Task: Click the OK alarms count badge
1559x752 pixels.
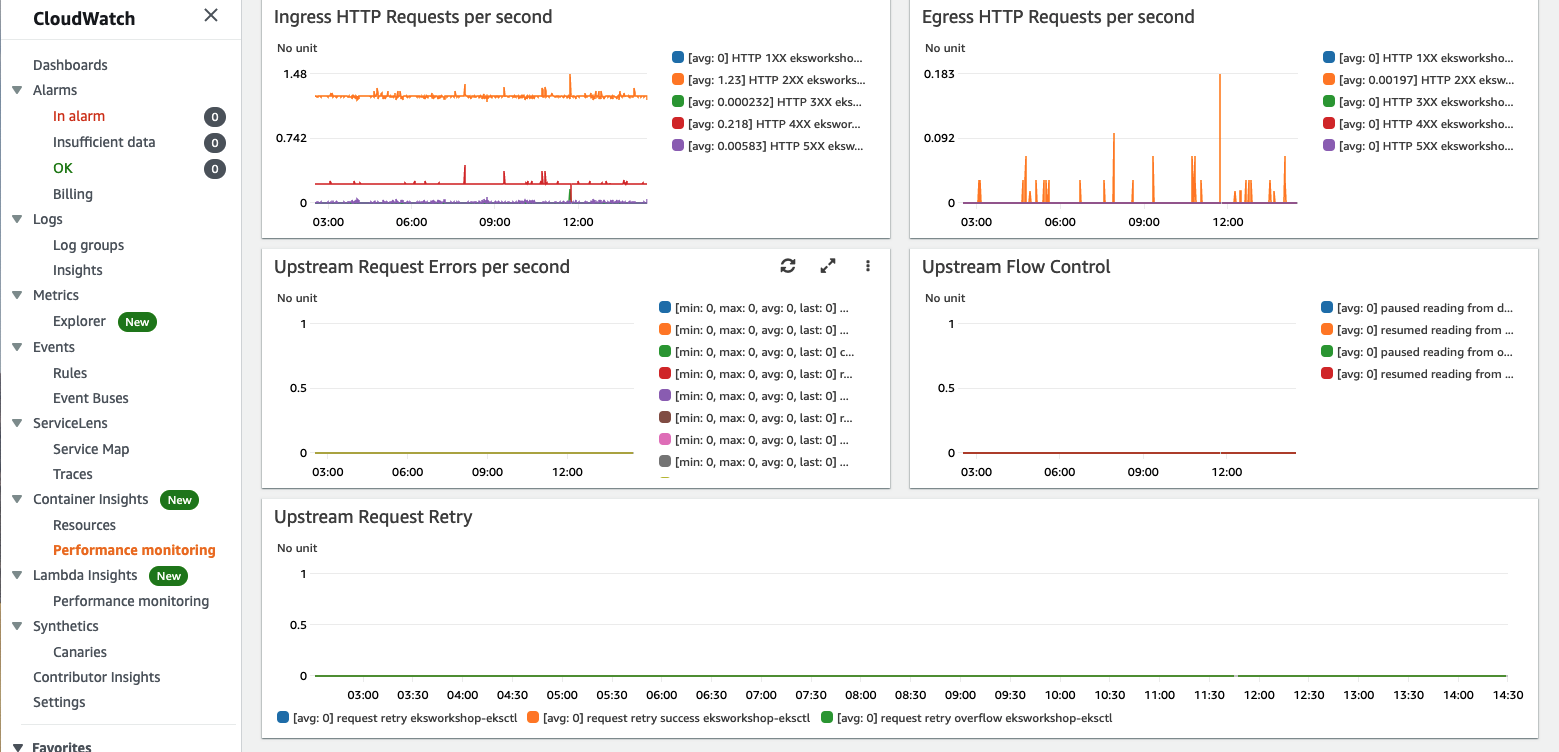Action: pos(214,169)
